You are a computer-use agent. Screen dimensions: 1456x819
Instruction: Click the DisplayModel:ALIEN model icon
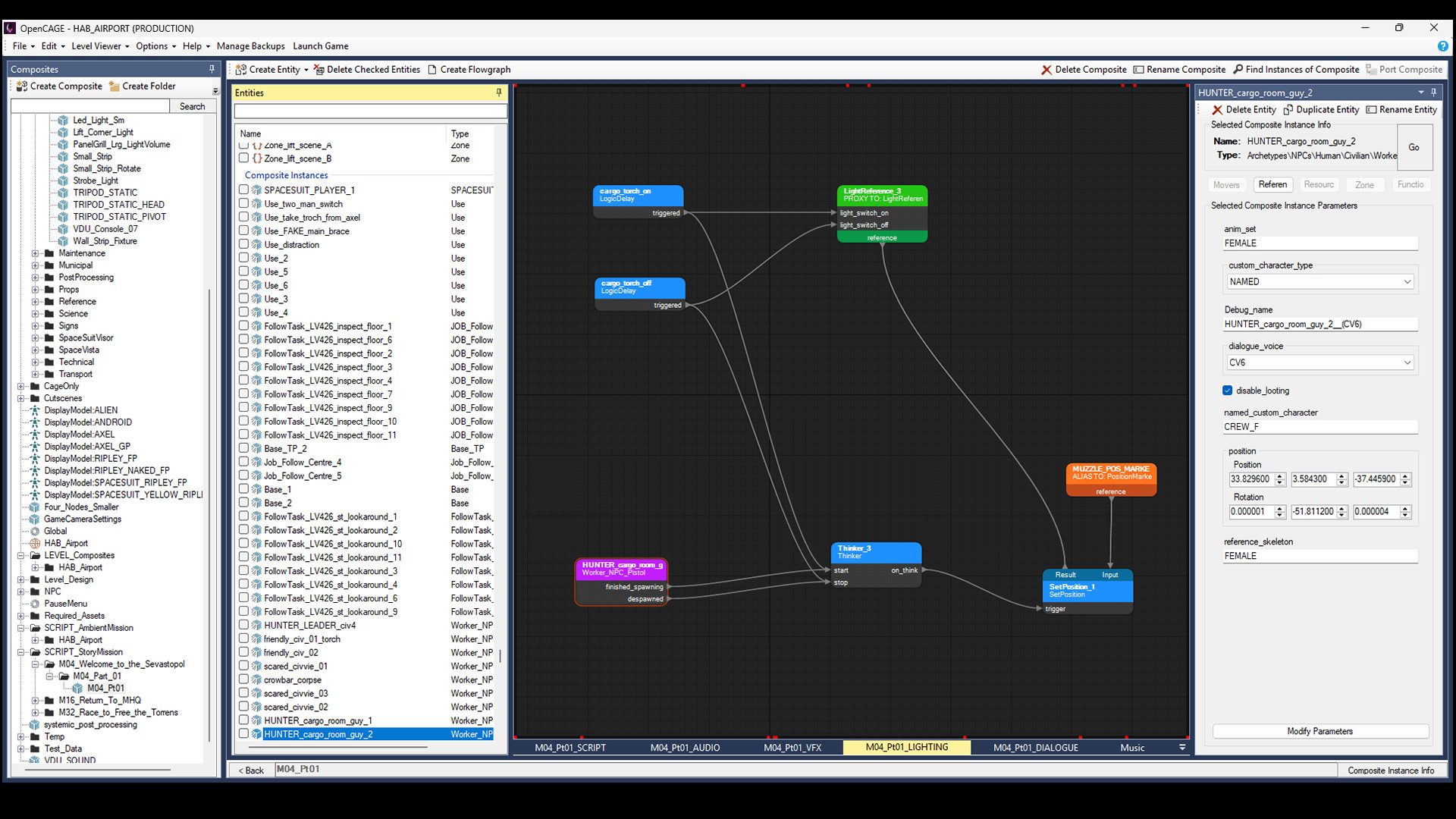click(x=35, y=410)
